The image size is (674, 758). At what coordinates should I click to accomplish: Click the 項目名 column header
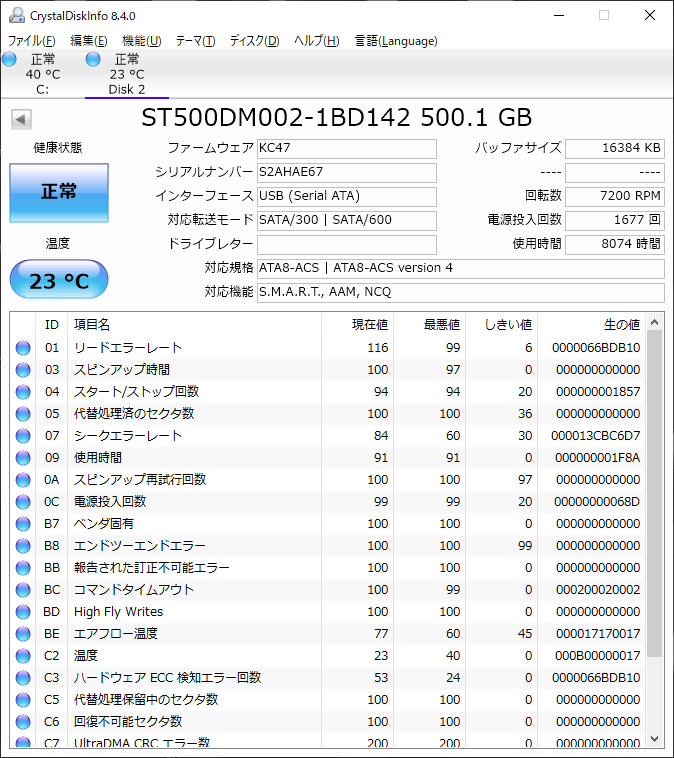pos(194,325)
